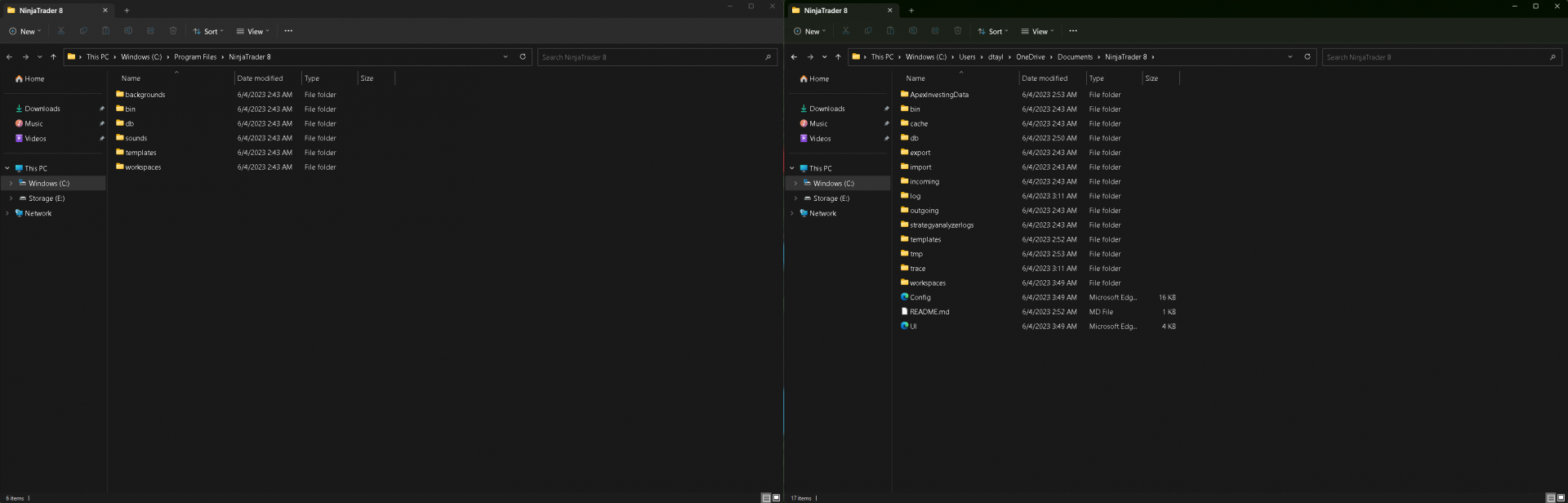This screenshot has height=503, width=1568.
Task: Go back in left Explorer window
Action: (9, 57)
